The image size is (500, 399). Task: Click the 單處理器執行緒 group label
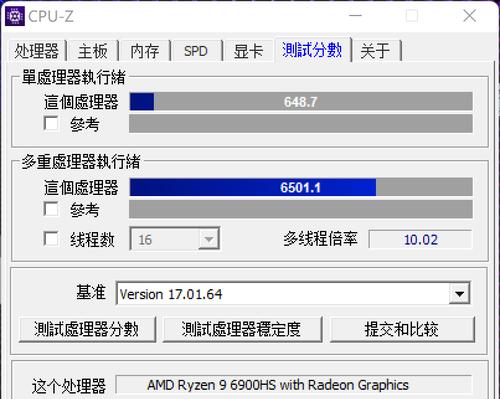coord(74,77)
